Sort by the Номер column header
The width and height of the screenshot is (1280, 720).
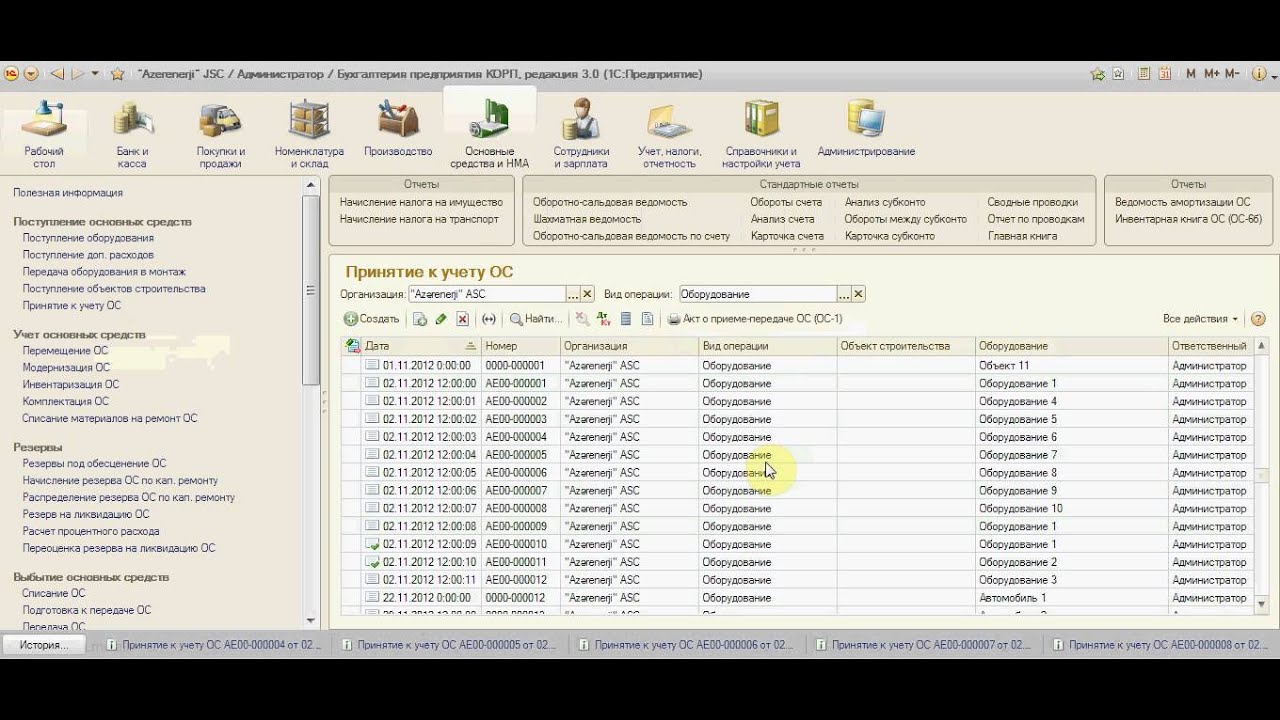520,346
